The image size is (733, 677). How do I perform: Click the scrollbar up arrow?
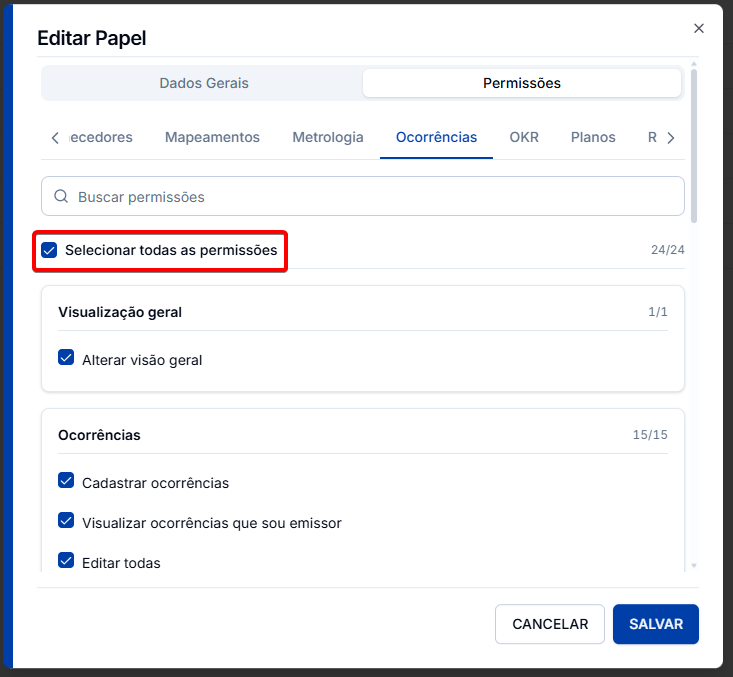694,64
